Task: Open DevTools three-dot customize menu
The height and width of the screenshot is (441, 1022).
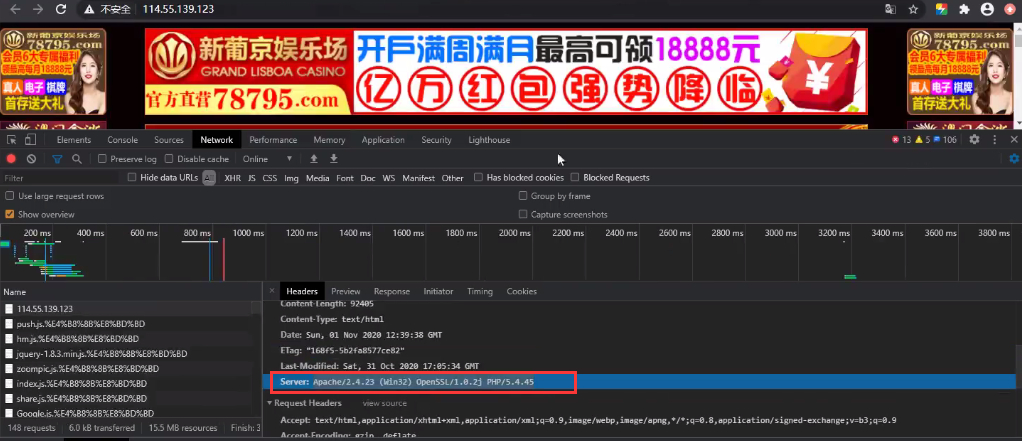Action: [x=996, y=140]
